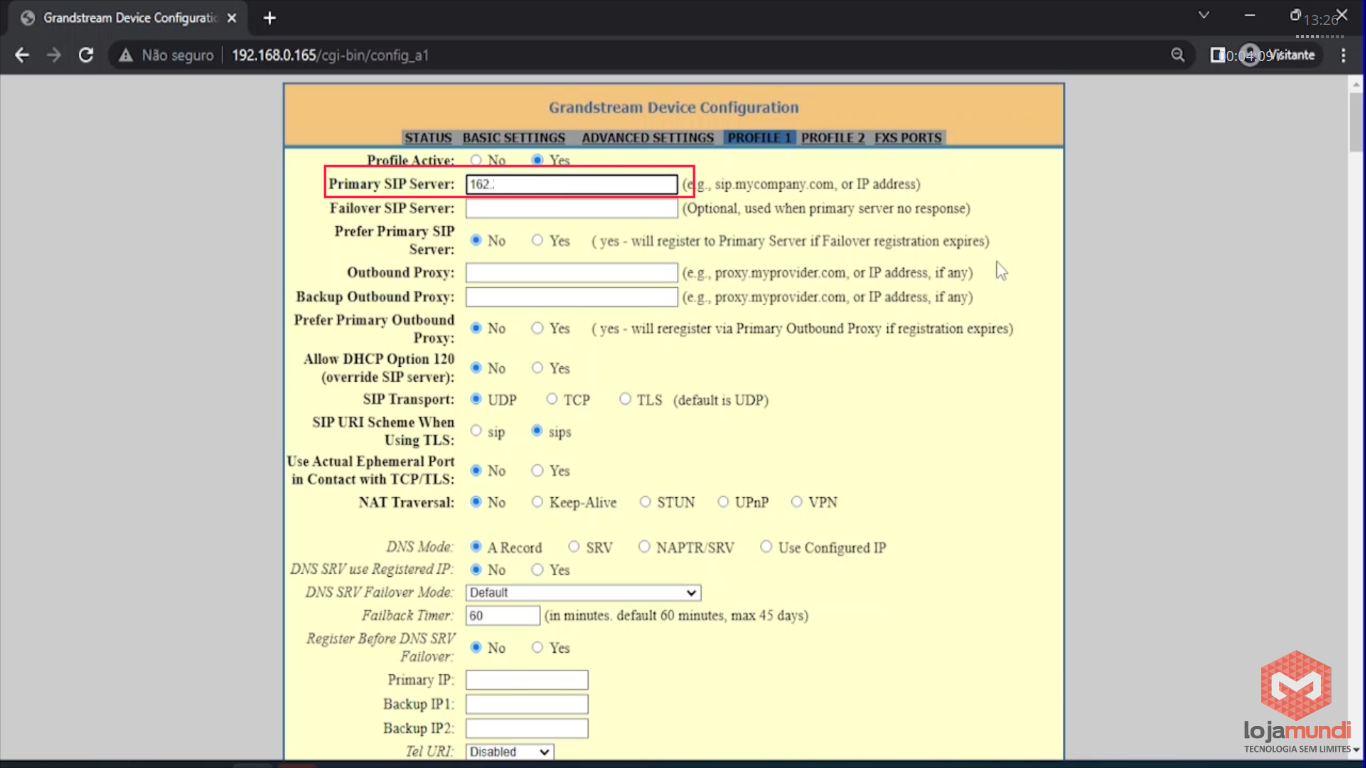Open the Tel URI dropdown
The height and width of the screenshot is (768, 1366).
click(509, 752)
